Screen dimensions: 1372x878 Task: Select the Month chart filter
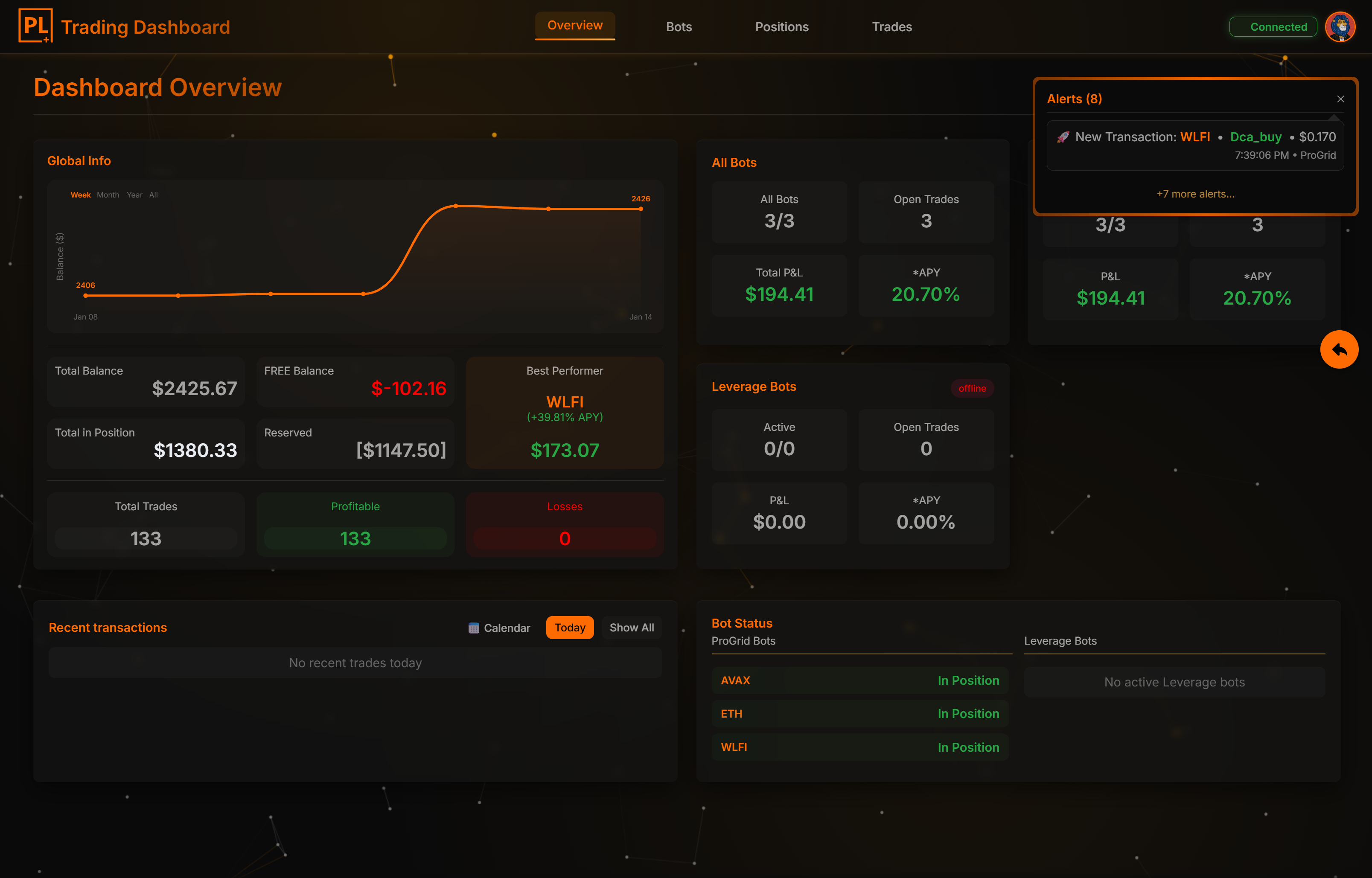tap(108, 195)
